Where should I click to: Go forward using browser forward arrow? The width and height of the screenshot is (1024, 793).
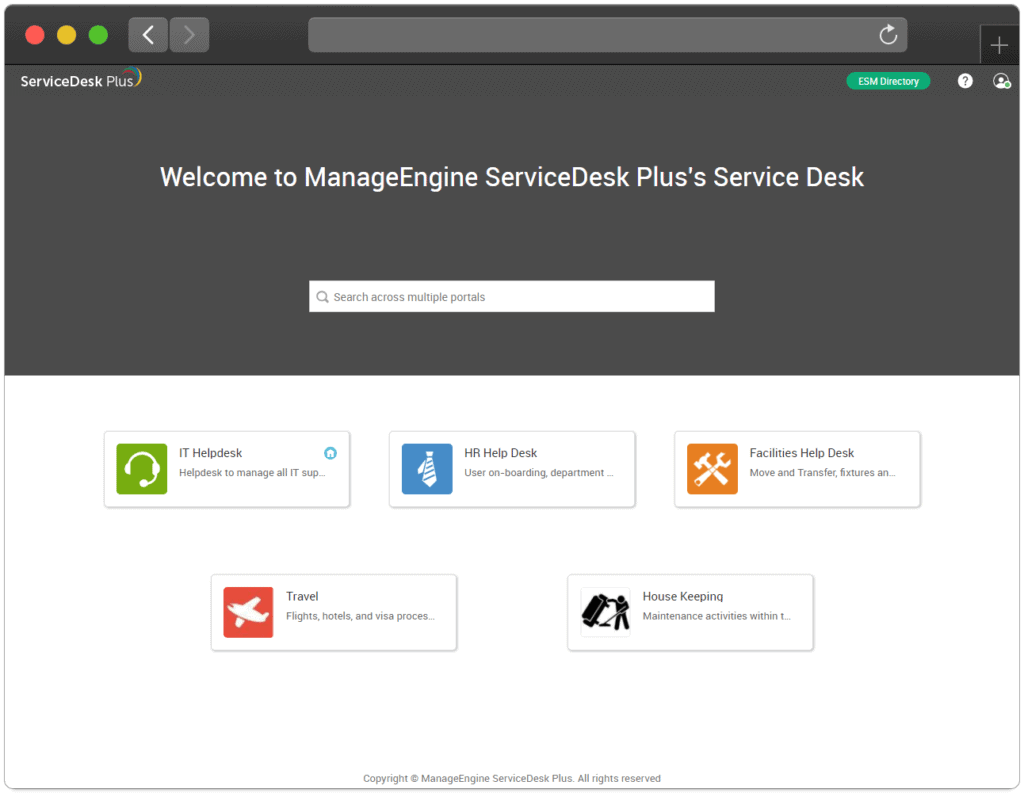click(x=189, y=35)
